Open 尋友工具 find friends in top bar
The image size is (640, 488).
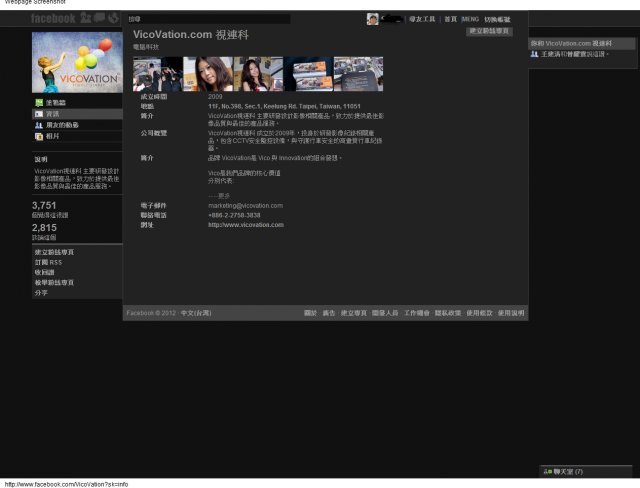point(422,19)
